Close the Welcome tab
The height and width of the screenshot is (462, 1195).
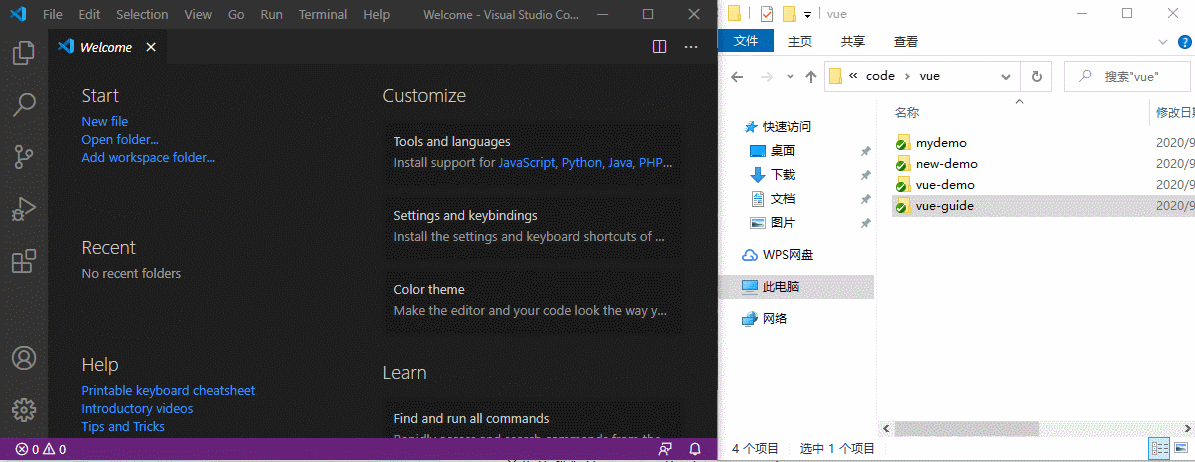[151, 47]
